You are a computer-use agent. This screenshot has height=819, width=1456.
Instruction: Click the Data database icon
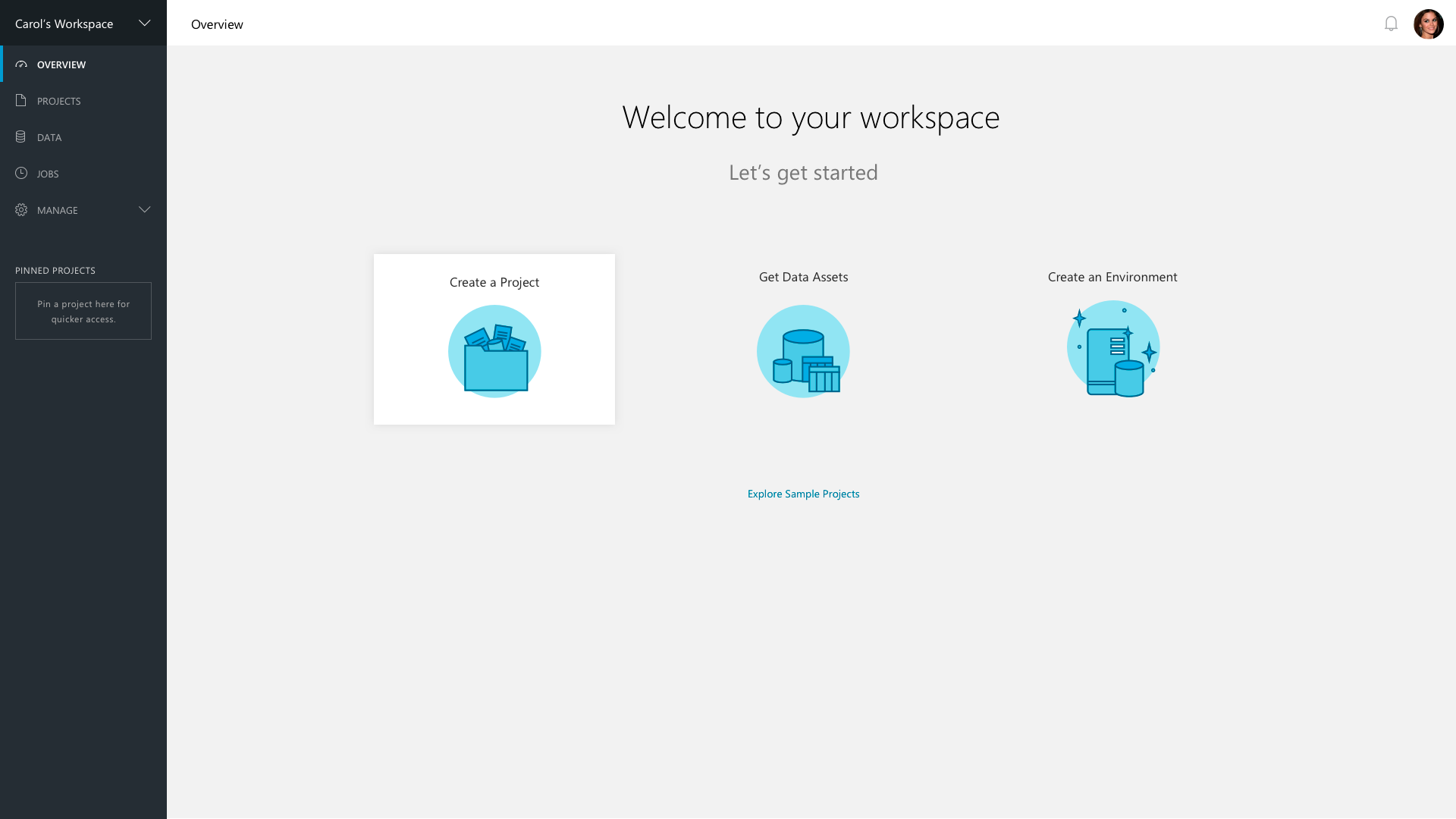(21, 137)
